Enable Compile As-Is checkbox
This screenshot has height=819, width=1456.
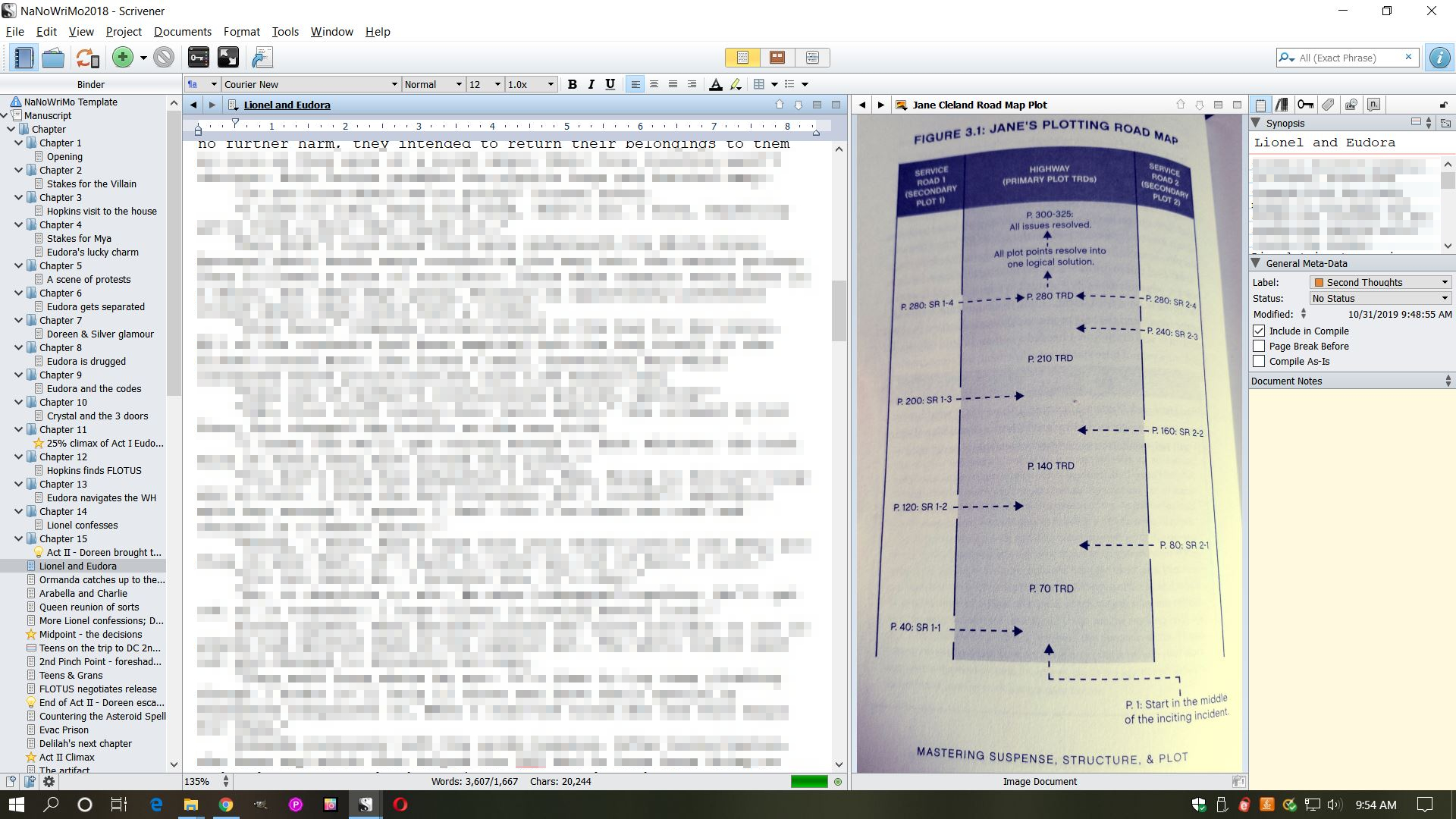[x=1259, y=361]
